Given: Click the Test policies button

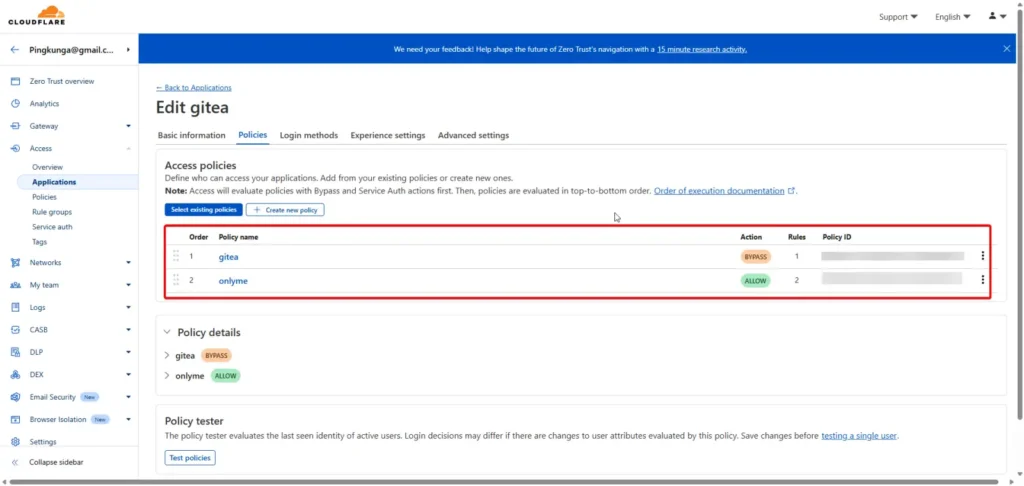Looking at the screenshot, I should pyautogui.click(x=190, y=458).
